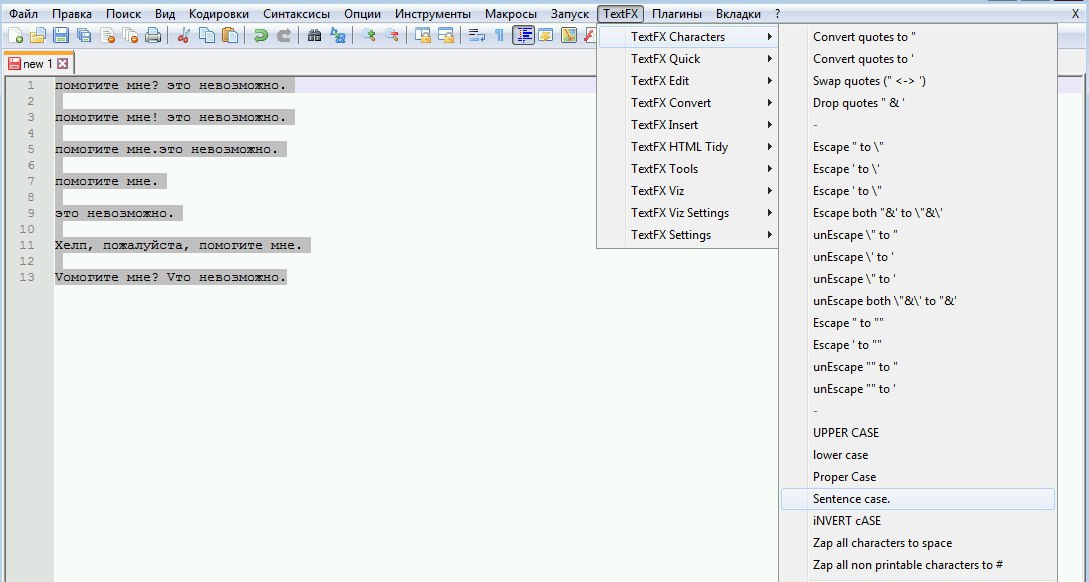
Task: Close the new 1 tab with its X
Action: [x=63, y=64]
